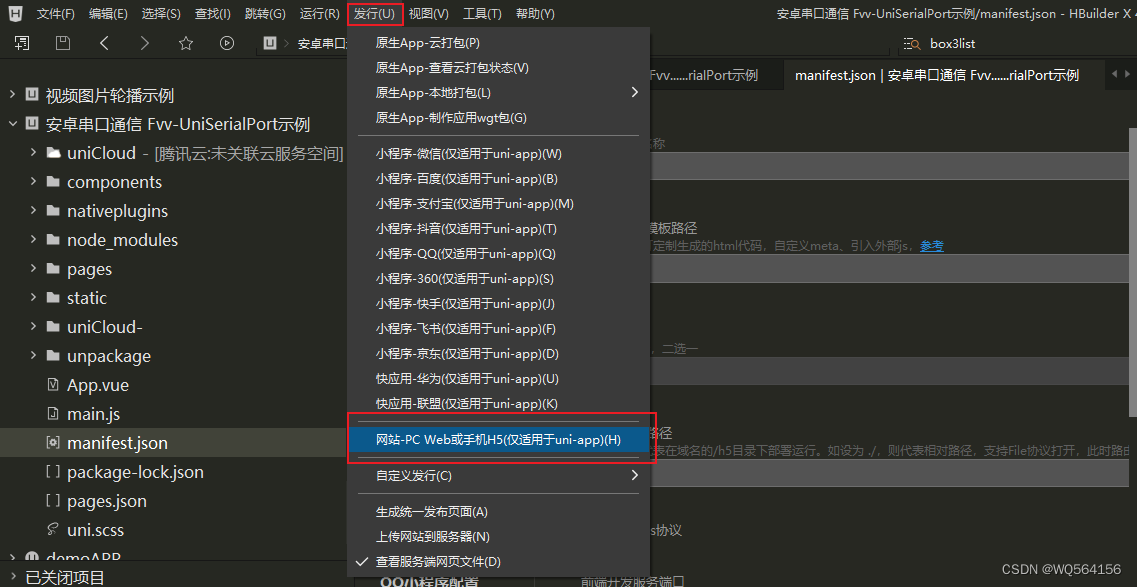Open the 视图(V) menu
The image size is (1137, 587).
click(429, 13)
